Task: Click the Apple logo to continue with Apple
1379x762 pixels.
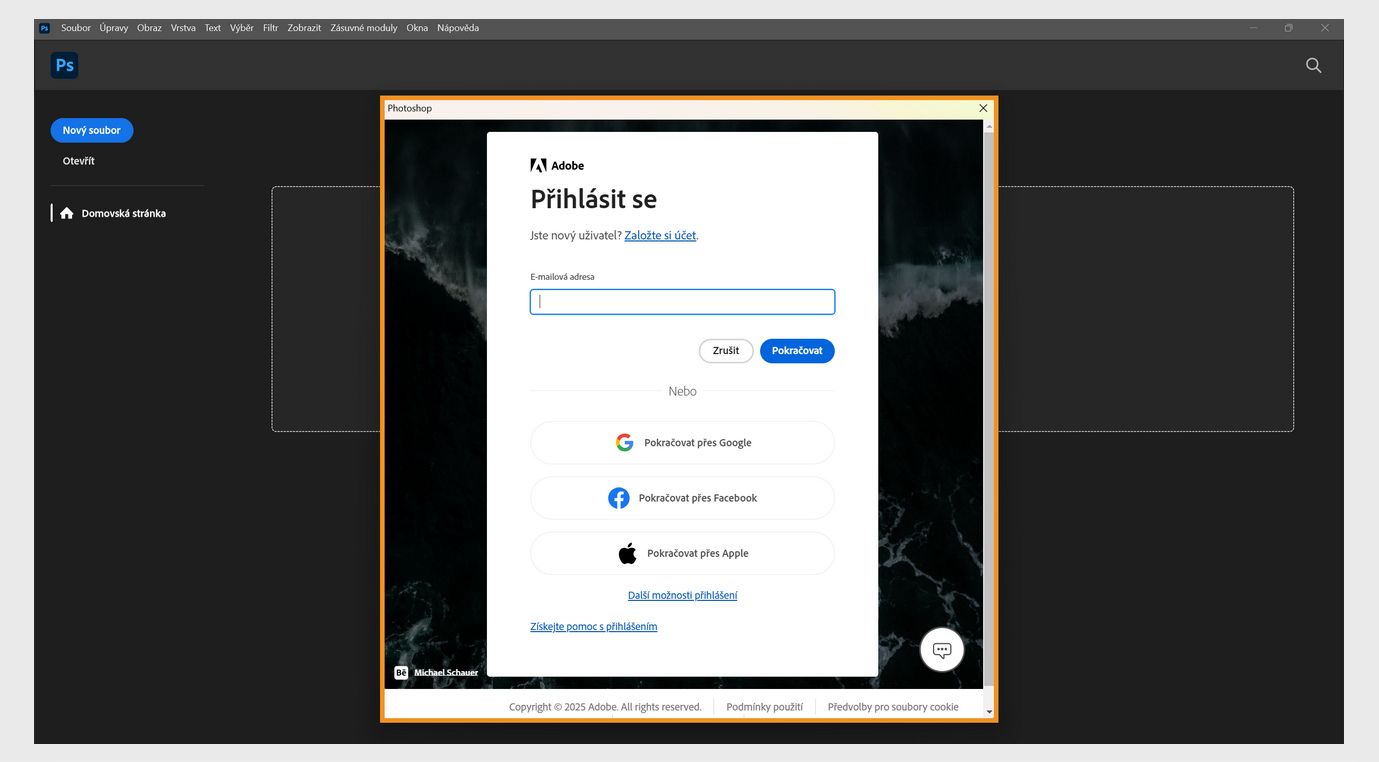Action: (x=627, y=551)
